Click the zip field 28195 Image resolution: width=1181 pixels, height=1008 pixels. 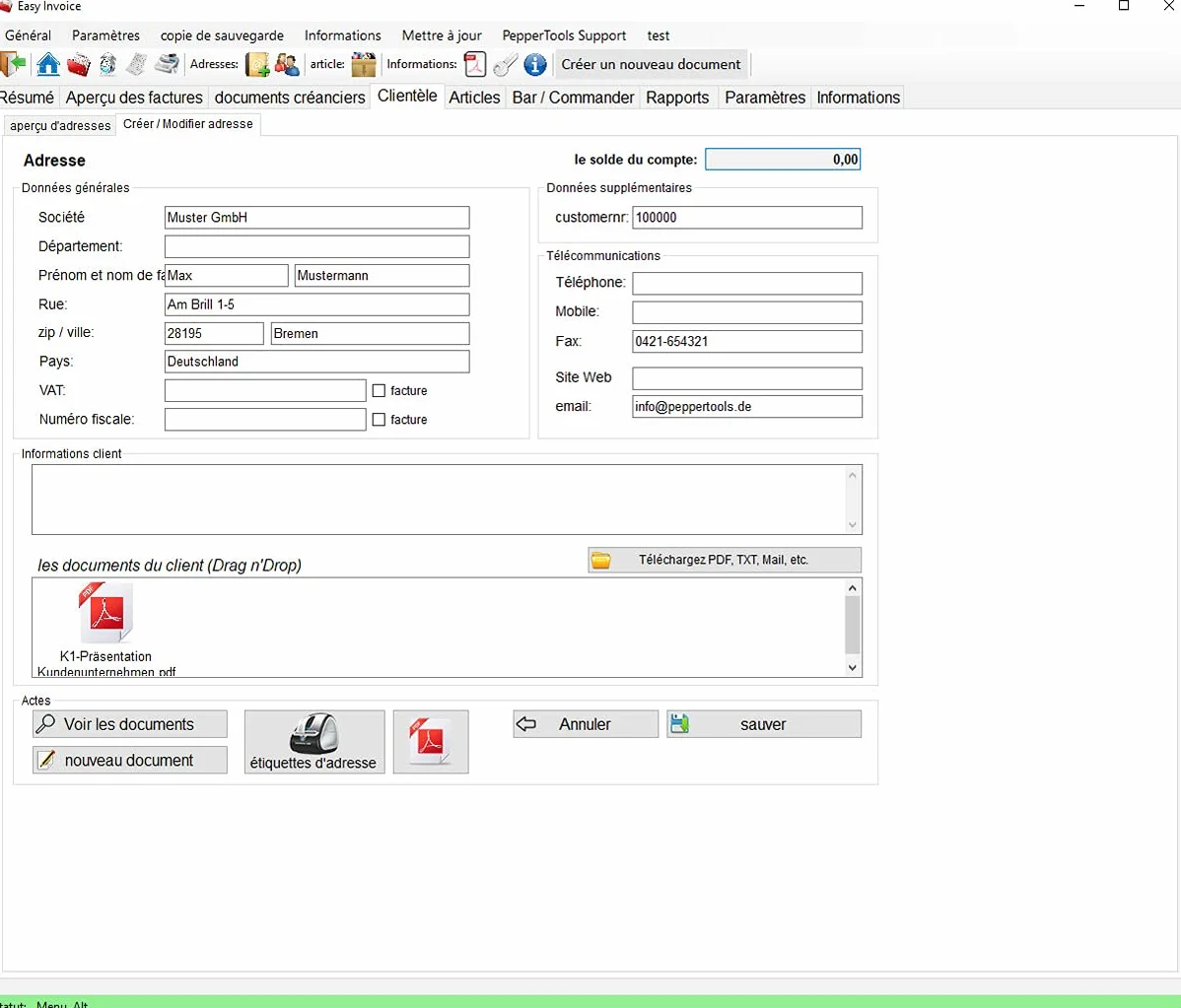click(214, 333)
